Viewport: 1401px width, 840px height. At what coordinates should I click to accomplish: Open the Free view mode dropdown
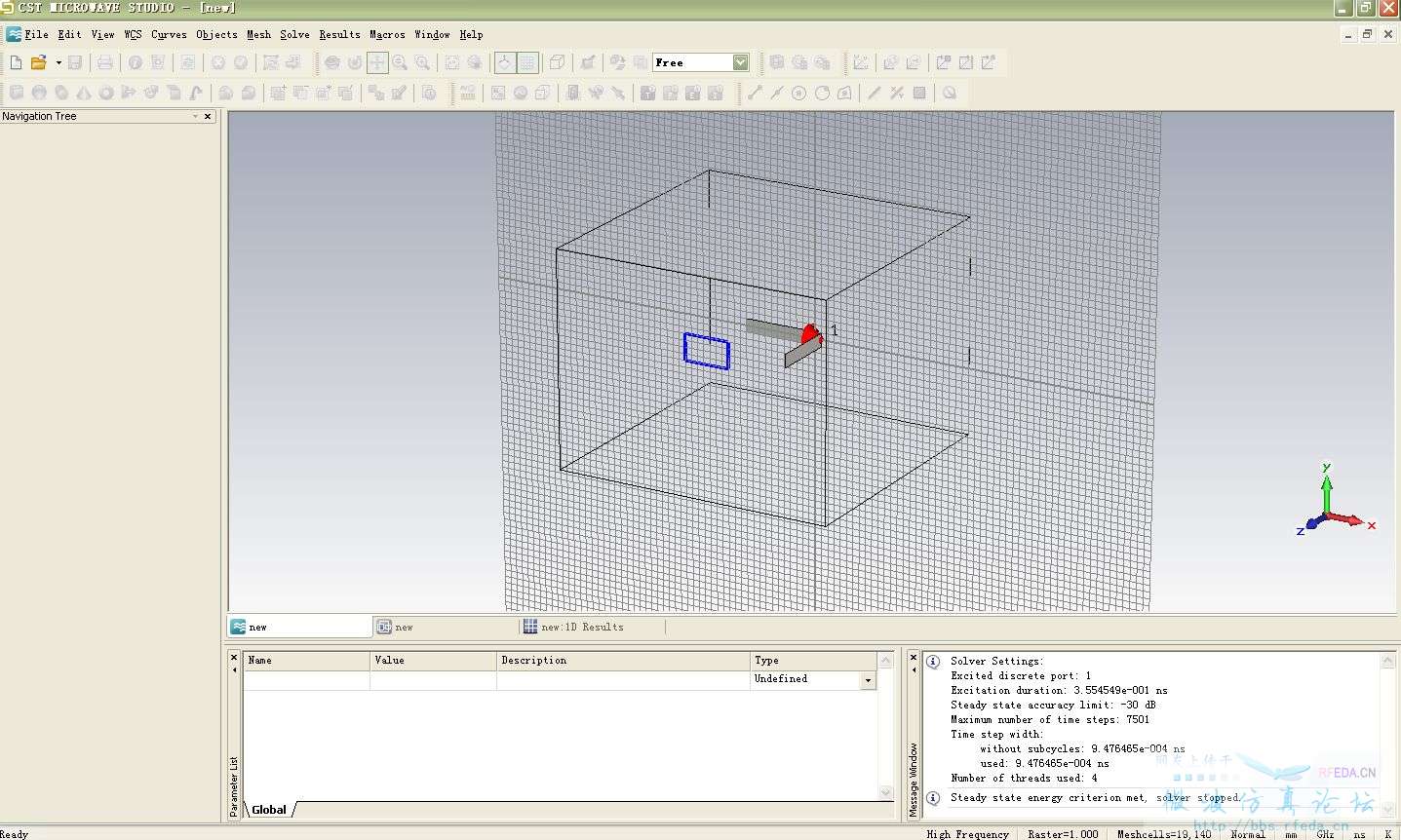click(740, 62)
